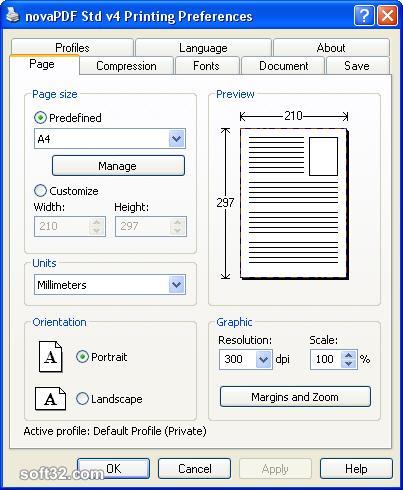Click the portrait page orientation icon

[x=51, y=357]
